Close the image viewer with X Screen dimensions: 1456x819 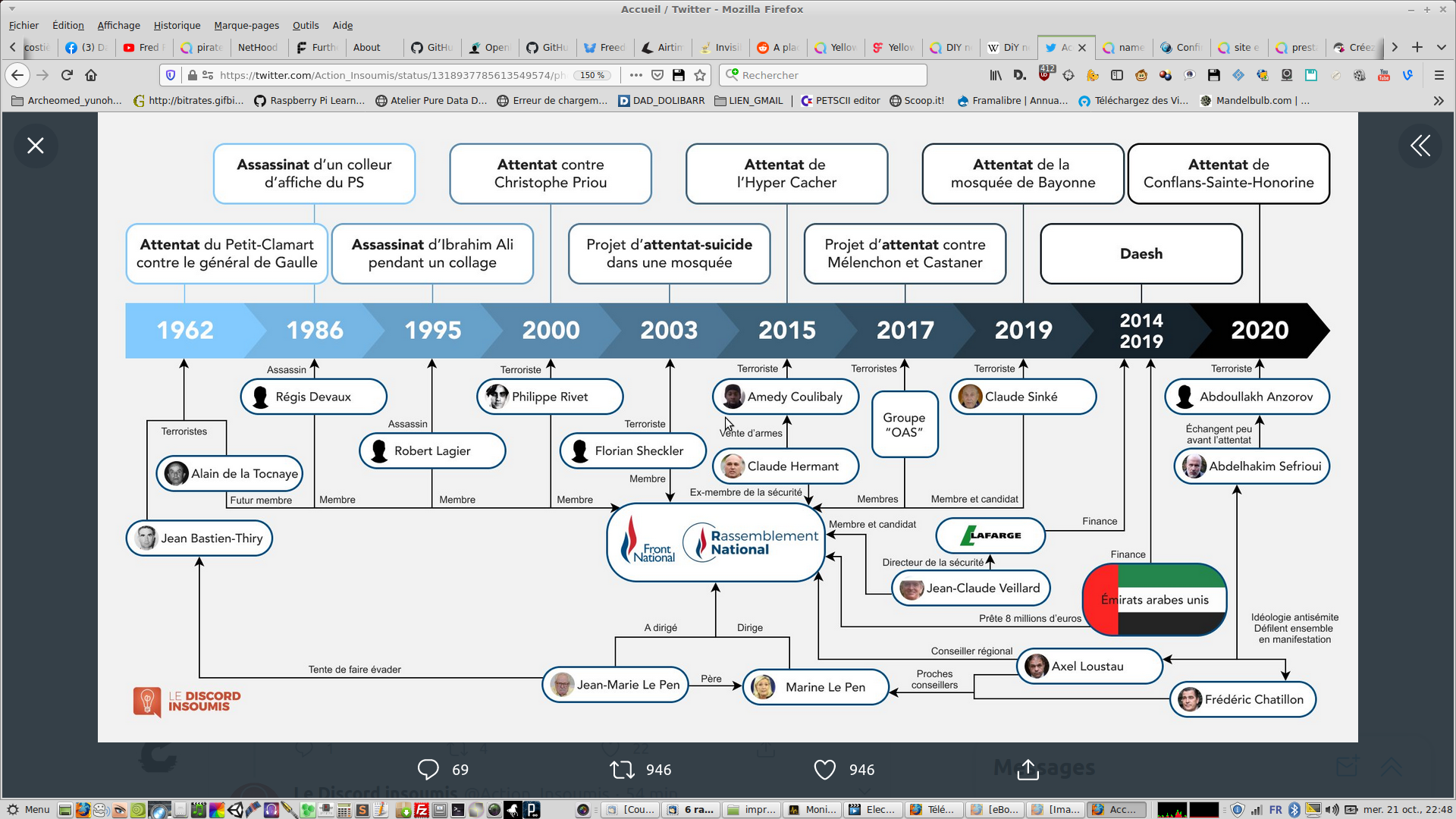[36, 146]
